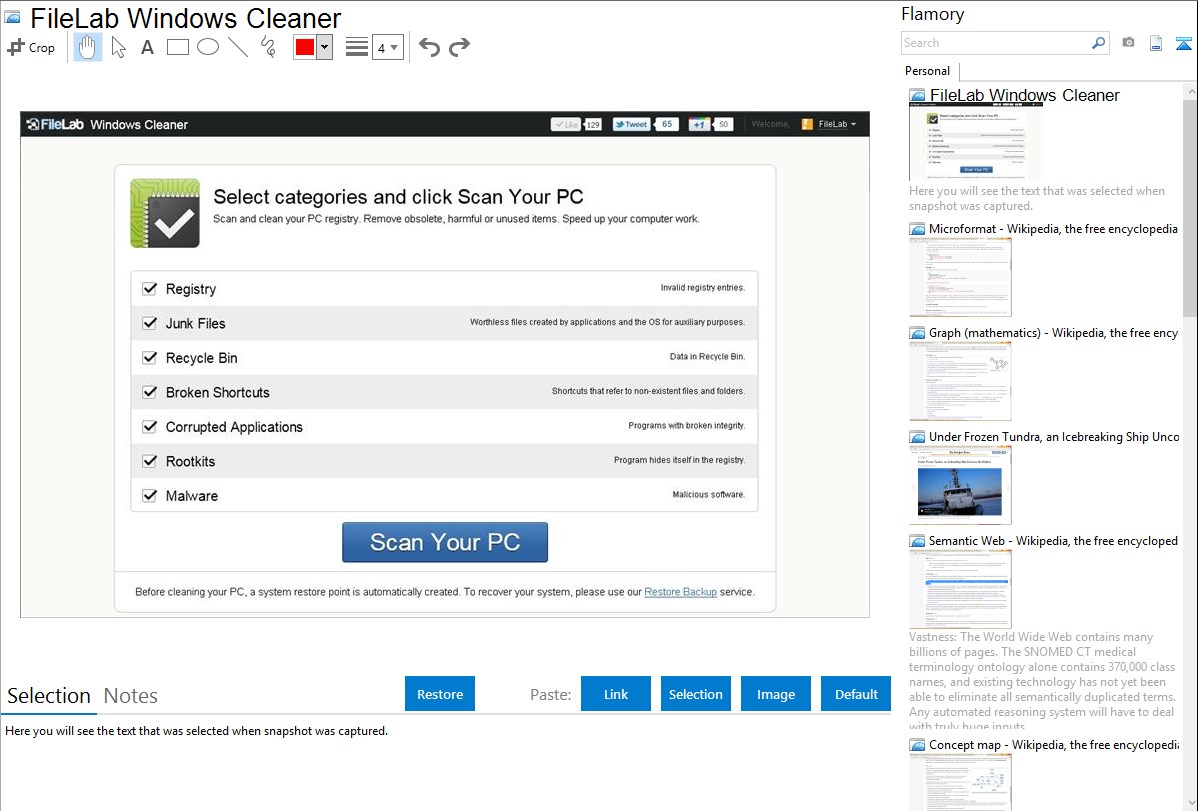Click the document icon beside camera
Screen dimensions: 1198x811
[x=1156, y=43]
